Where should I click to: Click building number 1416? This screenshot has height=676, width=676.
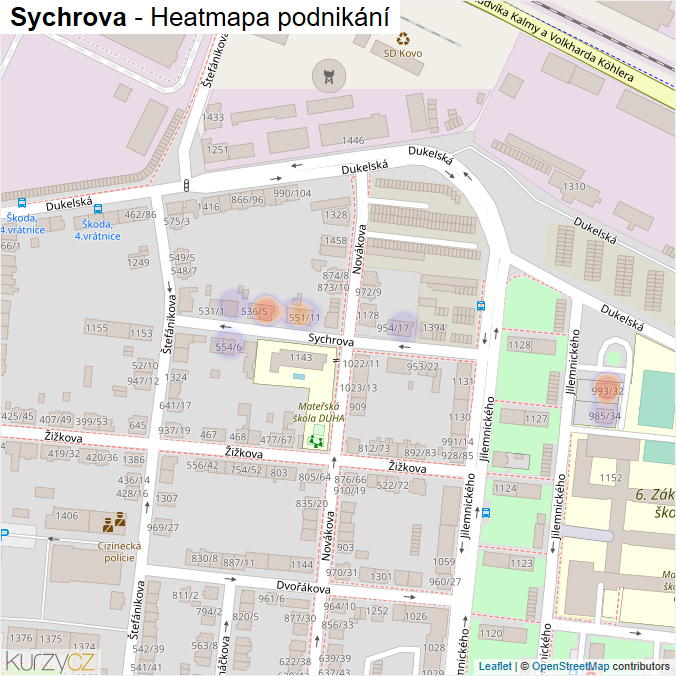[208, 207]
